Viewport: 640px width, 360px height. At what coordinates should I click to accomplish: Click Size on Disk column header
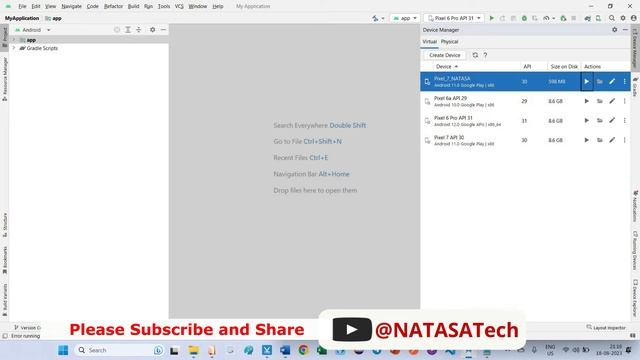(564, 67)
